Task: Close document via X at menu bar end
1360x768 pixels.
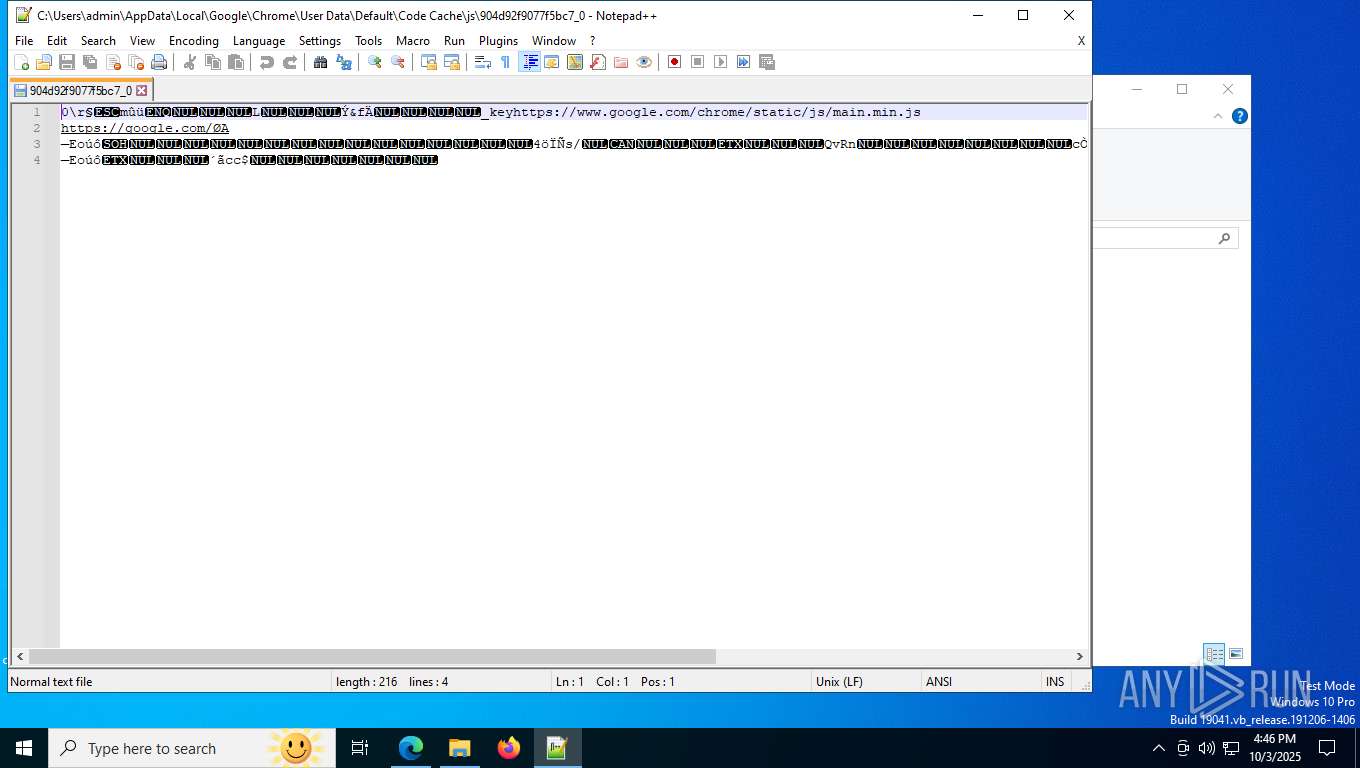Action: pyautogui.click(x=1081, y=41)
